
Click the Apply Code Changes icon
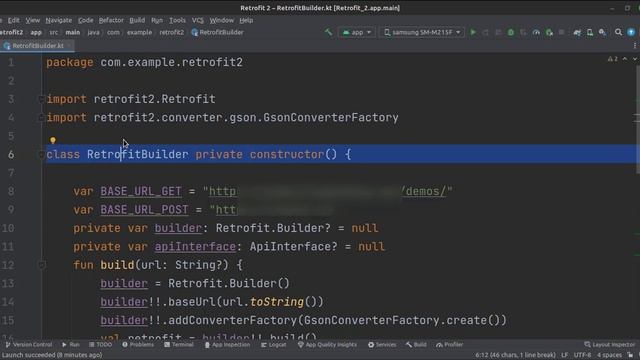(x=498, y=32)
